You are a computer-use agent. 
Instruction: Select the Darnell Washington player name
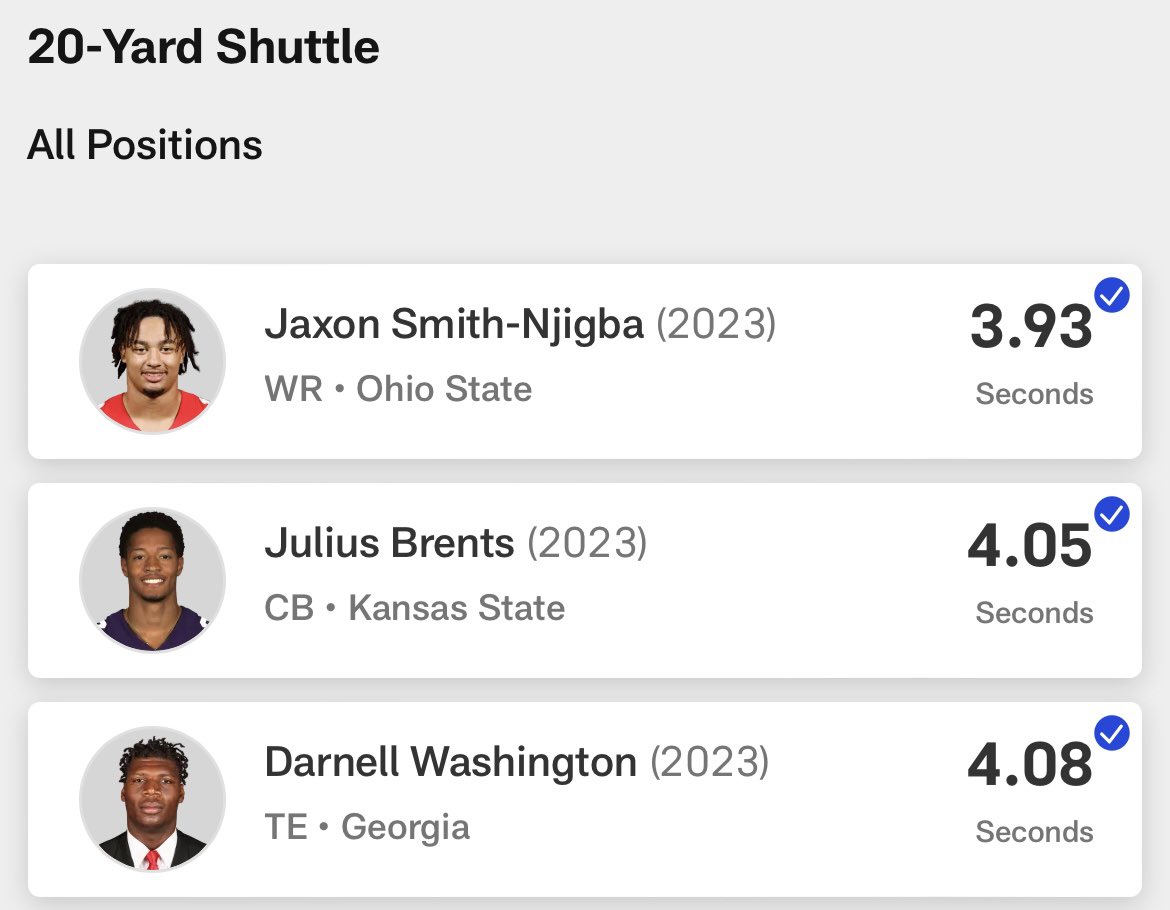point(451,762)
